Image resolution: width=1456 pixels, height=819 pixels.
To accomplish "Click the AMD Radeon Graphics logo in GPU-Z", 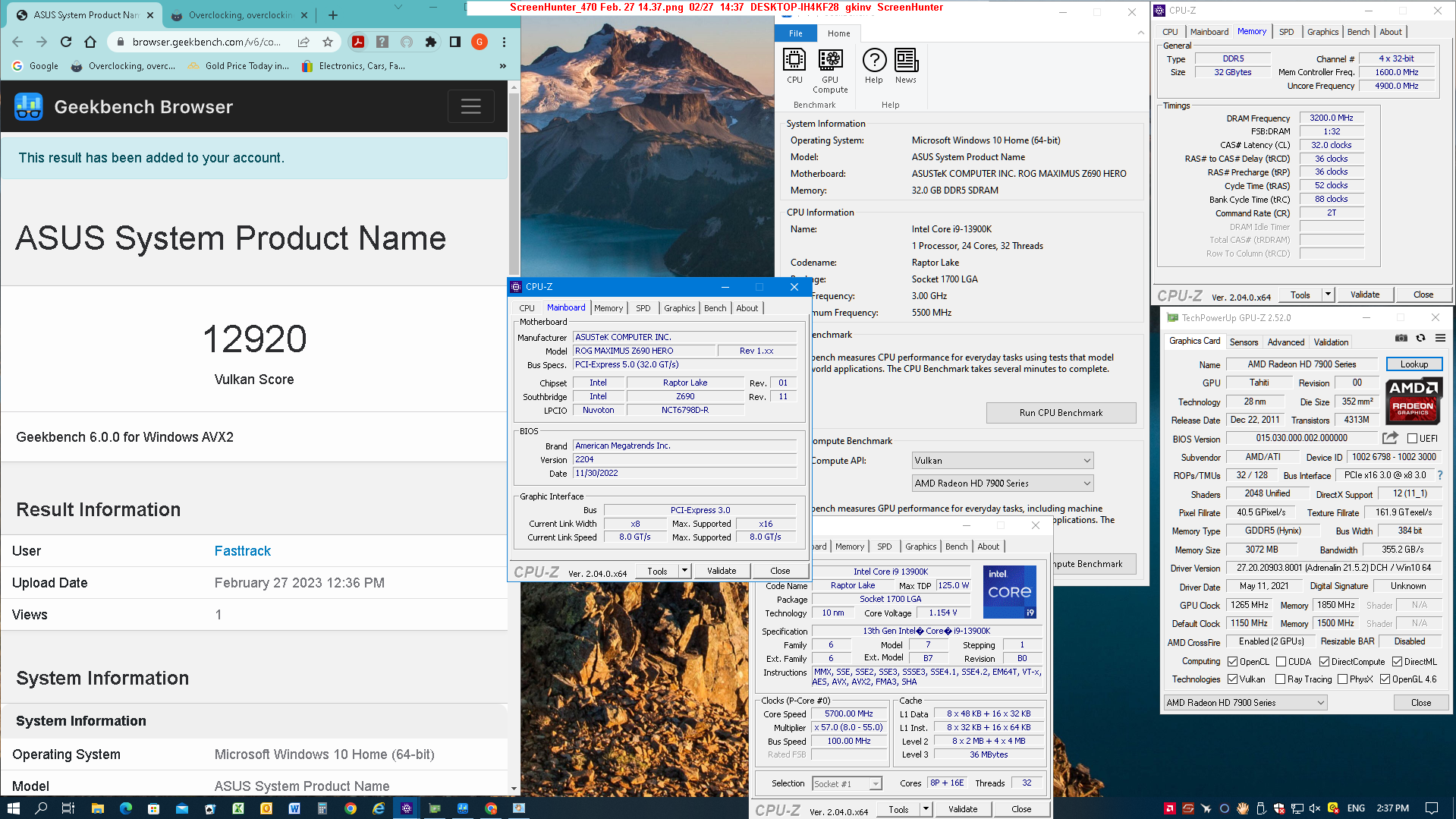I will [1413, 400].
